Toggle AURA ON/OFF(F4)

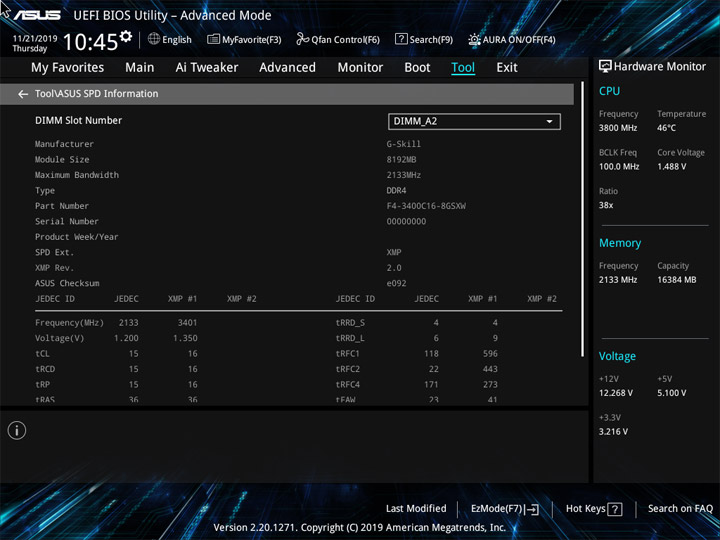(x=512, y=39)
